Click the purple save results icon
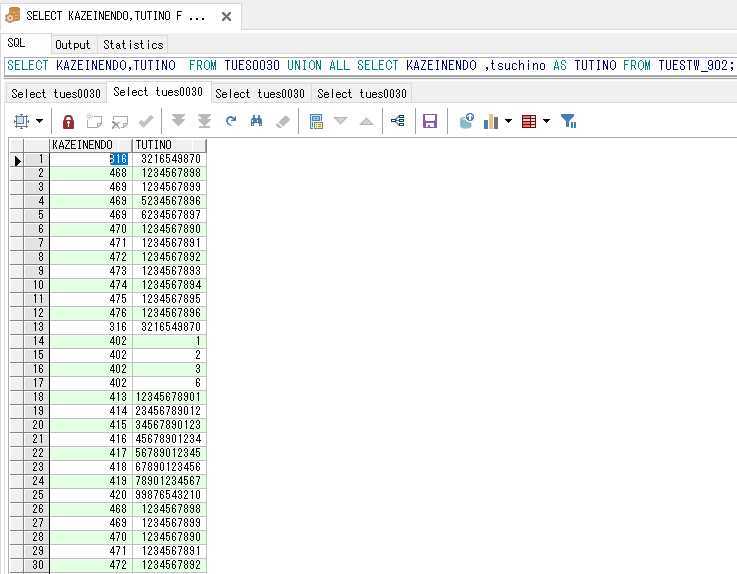Screen dimensions: 737x574 430,121
